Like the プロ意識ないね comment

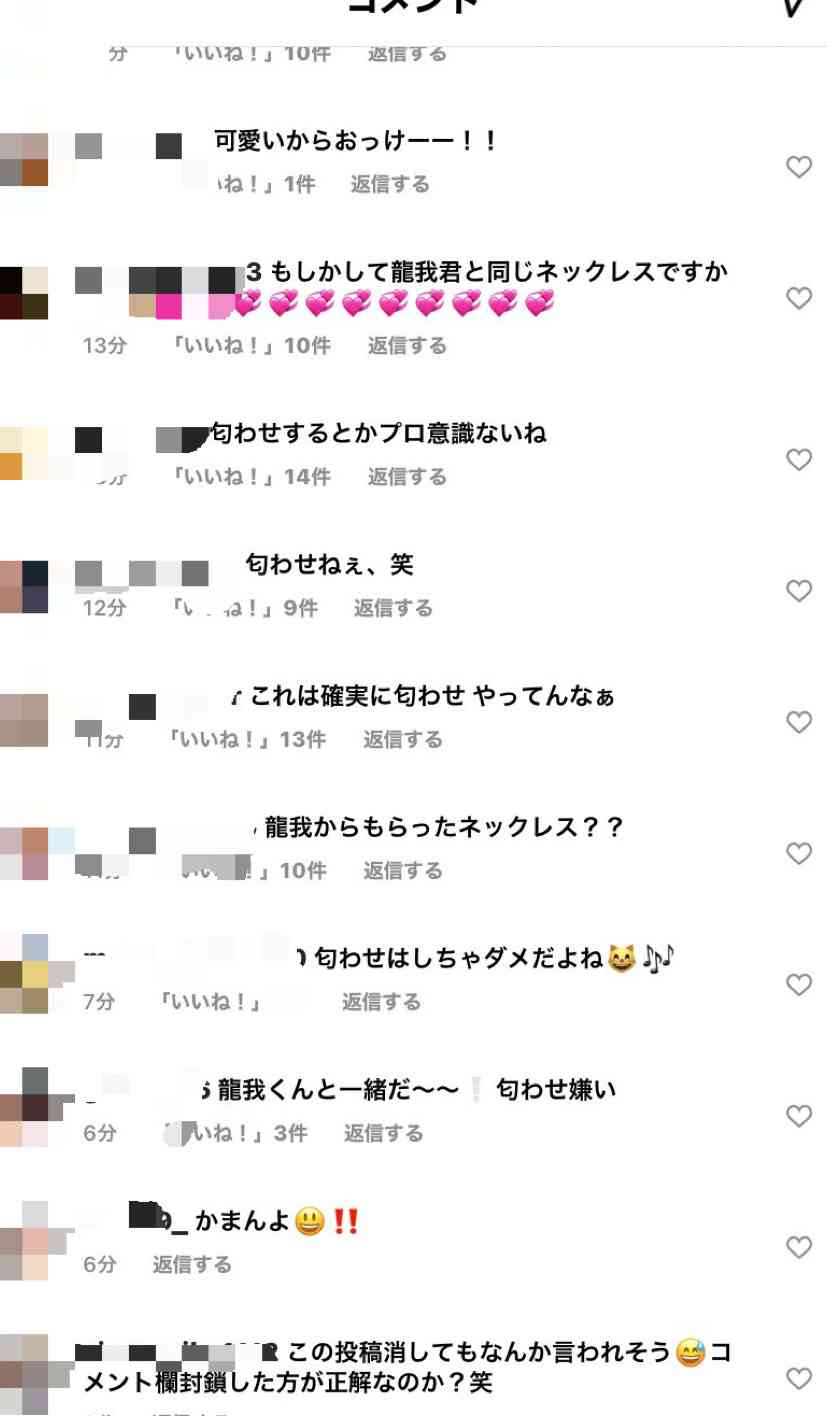click(x=799, y=460)
